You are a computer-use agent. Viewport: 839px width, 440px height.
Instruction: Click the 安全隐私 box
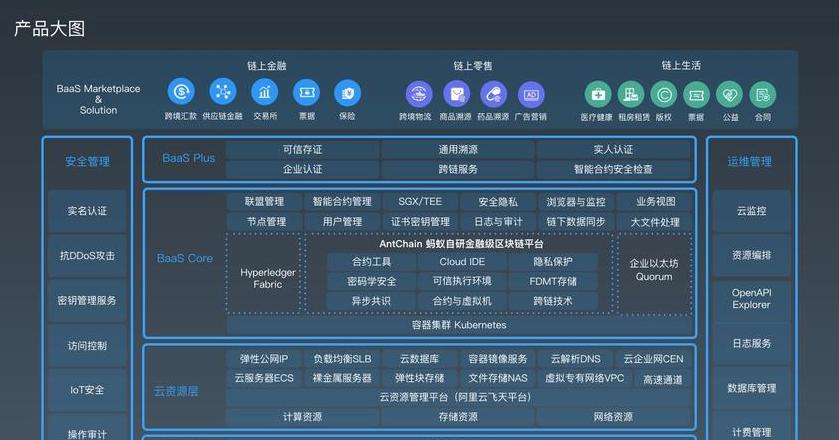(498, 201)
